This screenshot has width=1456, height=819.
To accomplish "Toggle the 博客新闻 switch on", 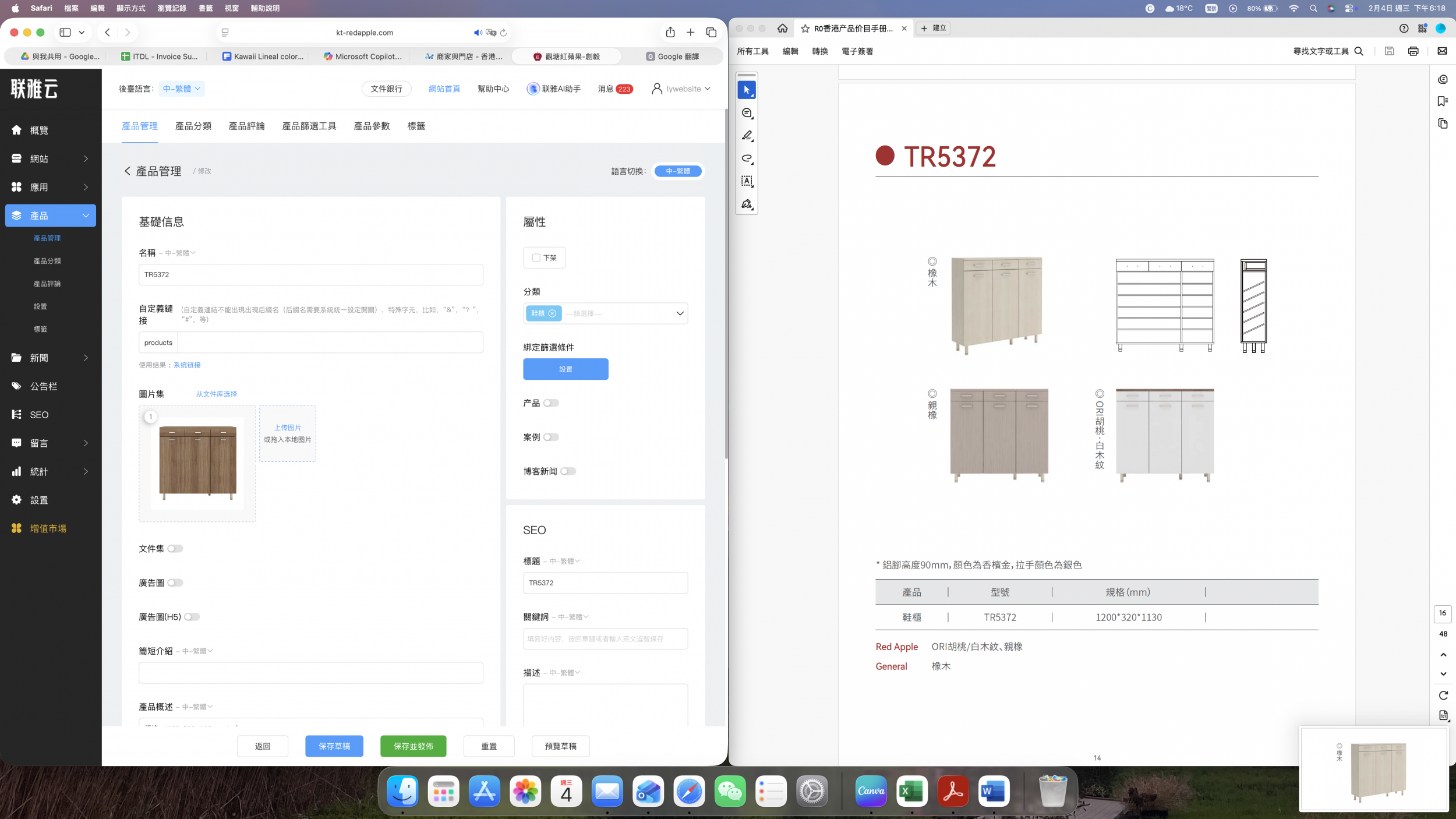I will [x=568, y=471].
